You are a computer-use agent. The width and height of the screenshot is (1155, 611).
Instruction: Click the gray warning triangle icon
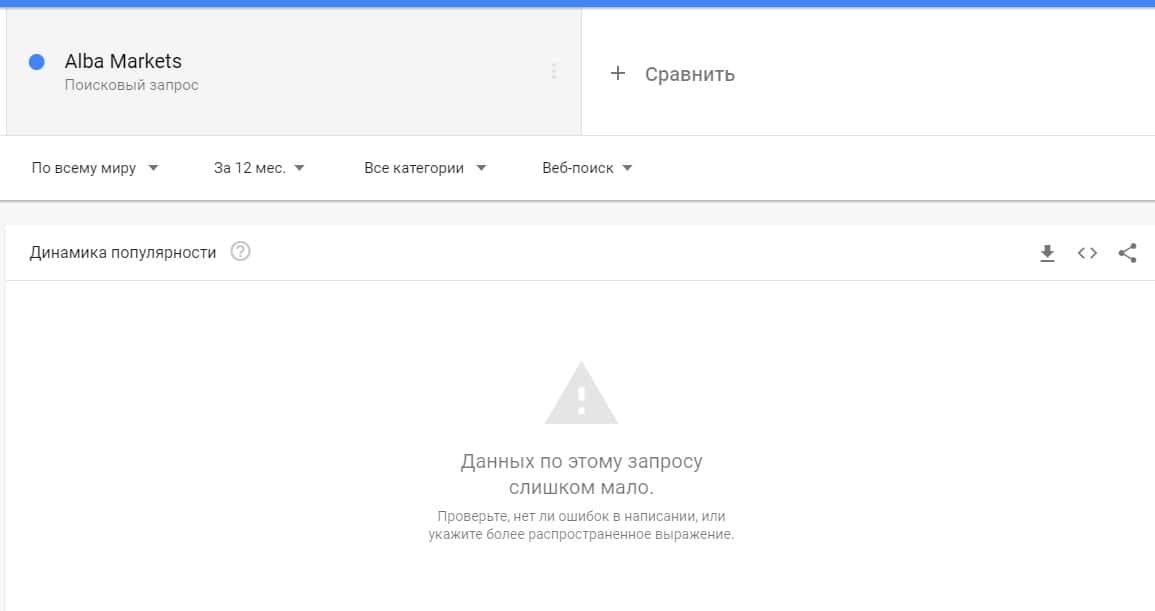[581, 393]
